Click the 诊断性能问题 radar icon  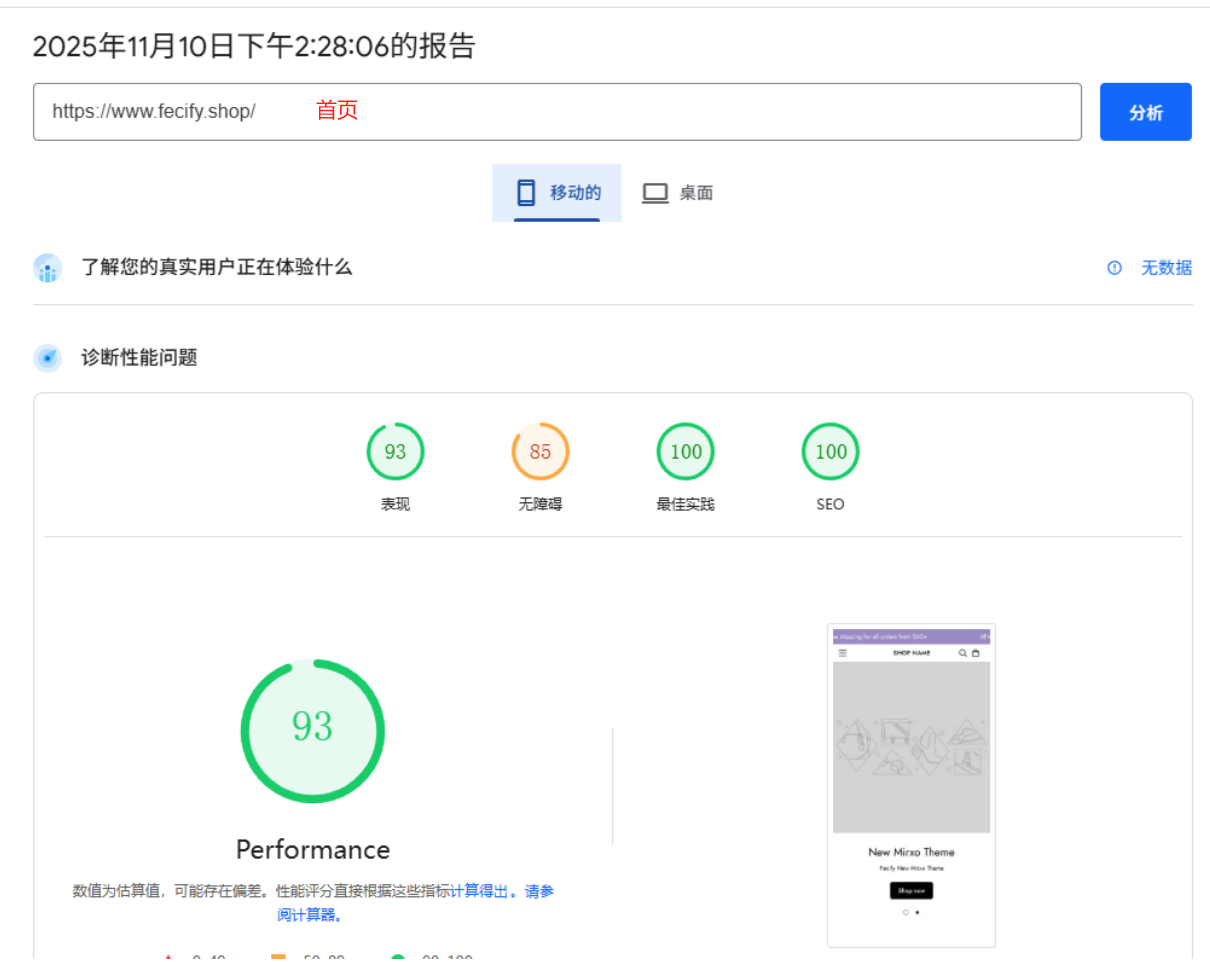point(47,358)
